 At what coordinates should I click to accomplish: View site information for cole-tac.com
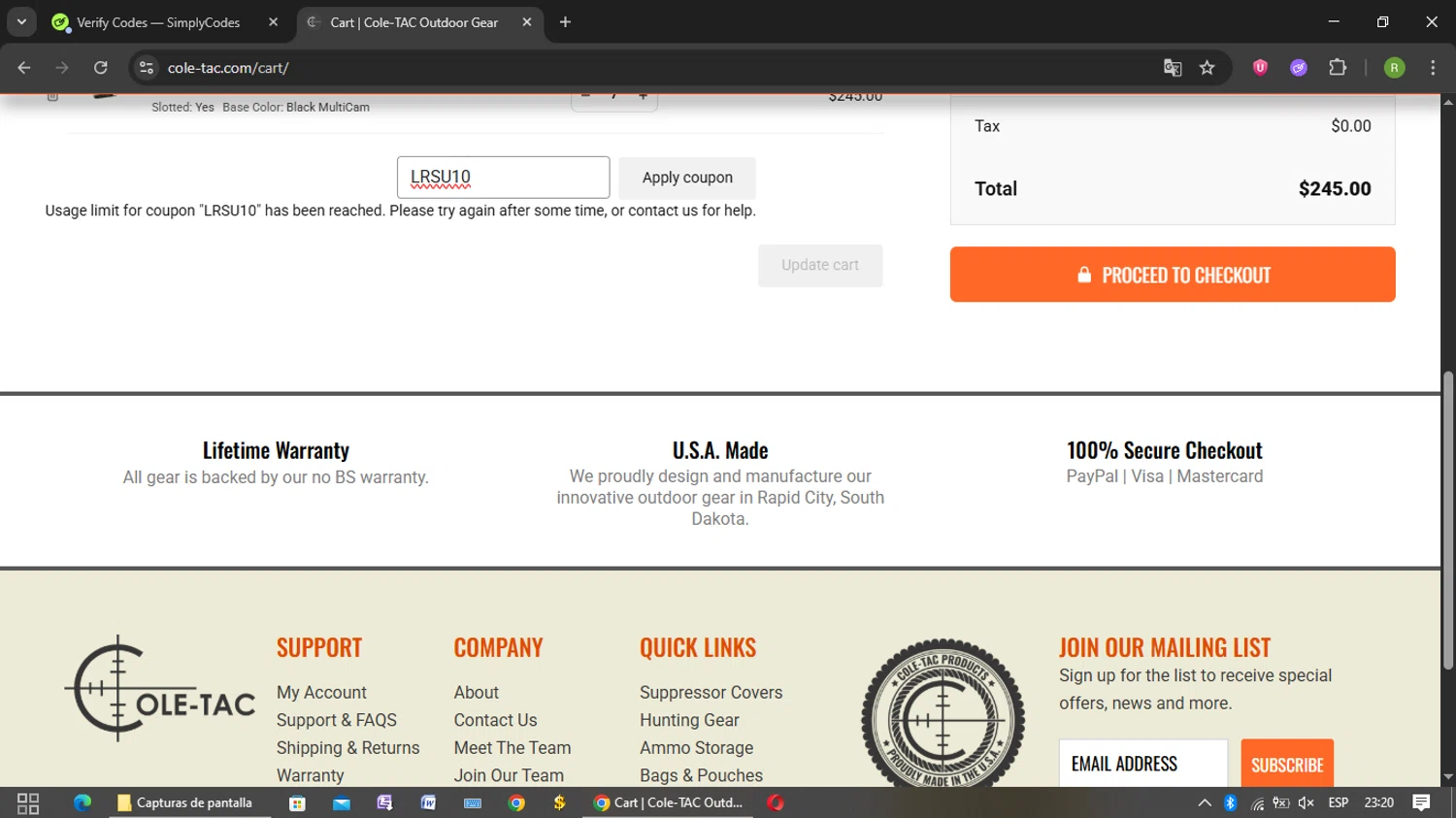click(x=147, y=68)
